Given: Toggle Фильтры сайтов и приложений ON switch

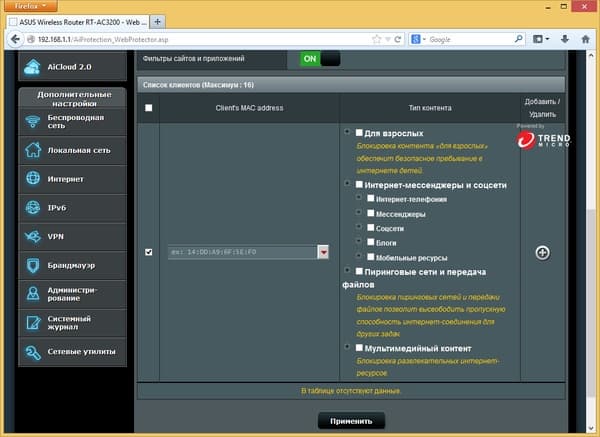Looking at the screenshot, I should coord(320,59).
